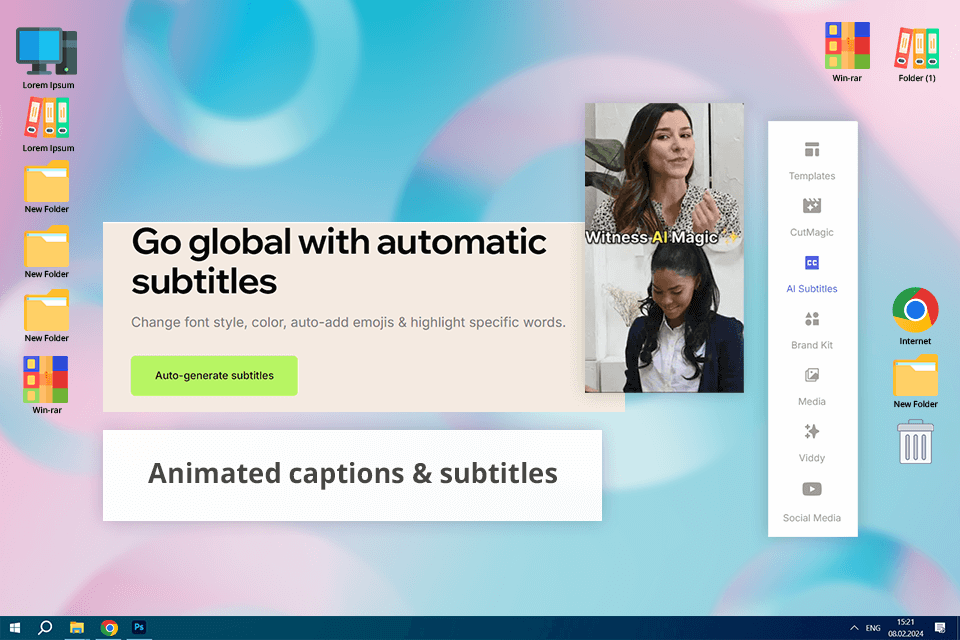Open the Social Media play icon
This screenshot has height=640, width=960.
(x=812, y=489)
